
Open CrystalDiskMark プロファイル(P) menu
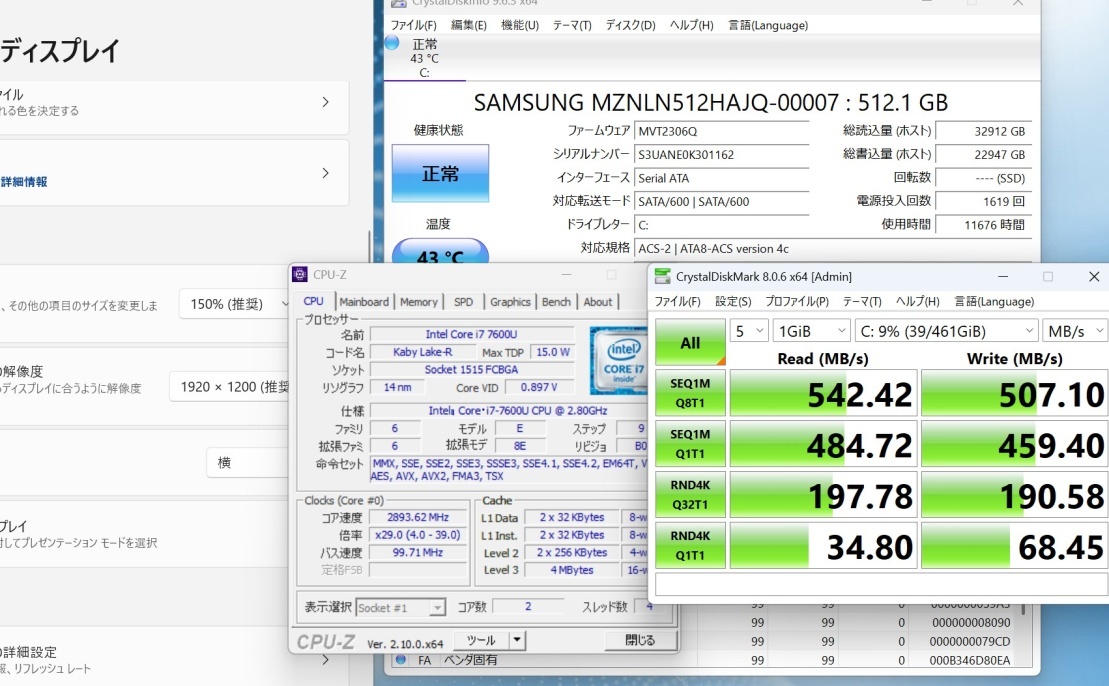(797, 301)
